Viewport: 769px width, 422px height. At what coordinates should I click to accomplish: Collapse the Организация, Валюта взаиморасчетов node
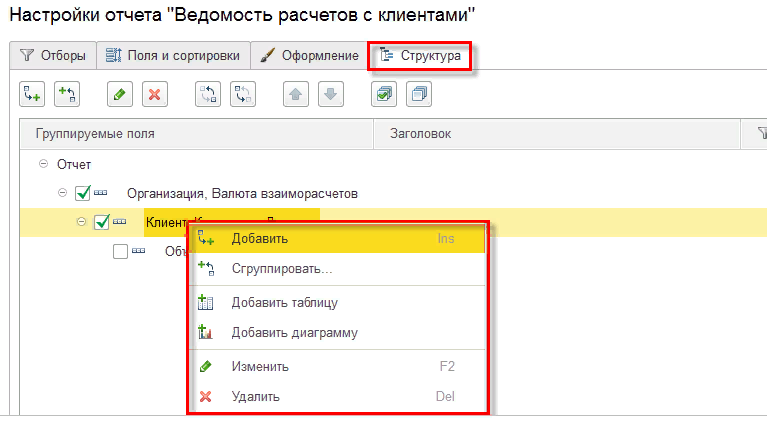pos(63,193)
